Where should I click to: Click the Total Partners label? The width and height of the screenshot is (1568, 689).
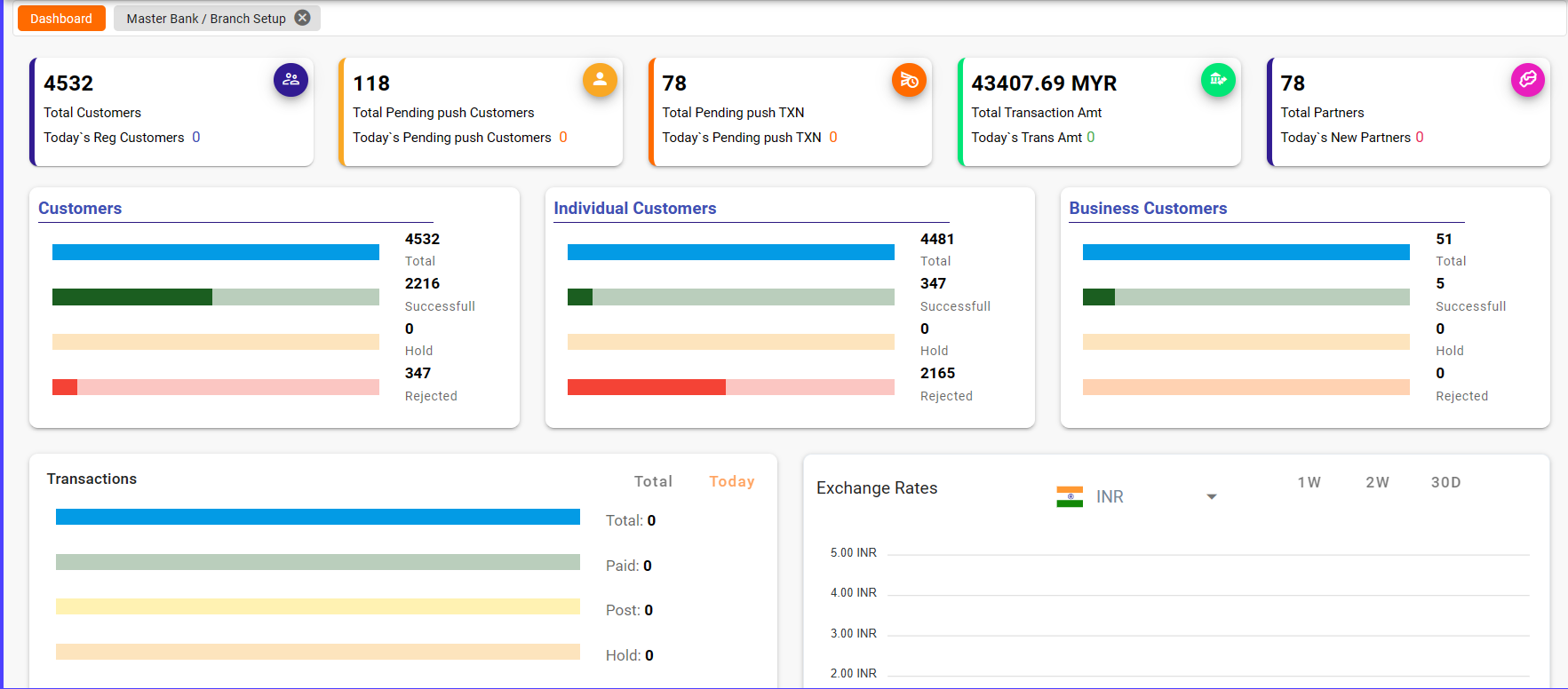[x=1322, y=113]
